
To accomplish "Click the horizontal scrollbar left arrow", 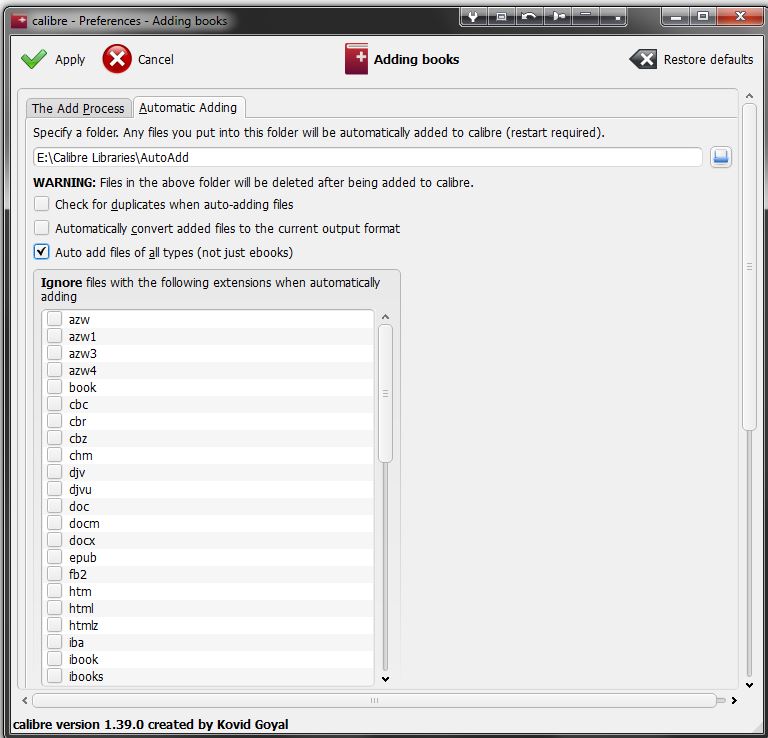I will (24, 700).
